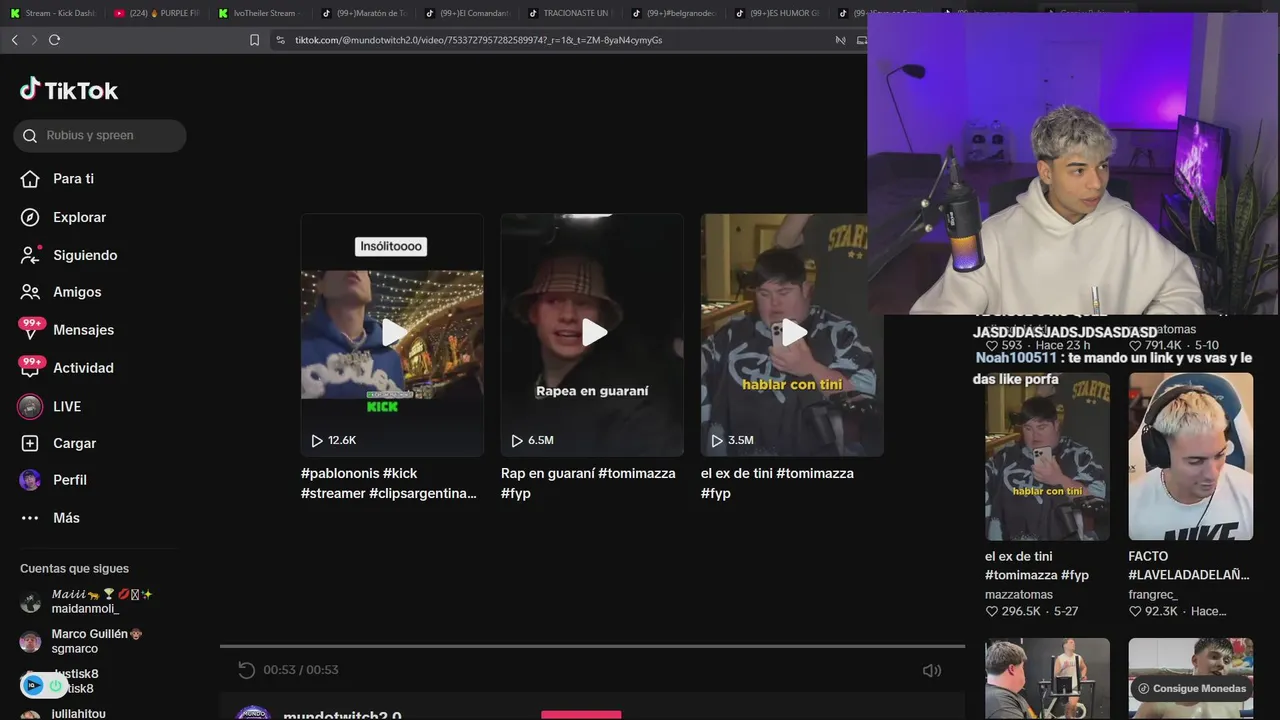1280x720 pixels.
Task: Open Para ti feed
Action: point(73,179)
